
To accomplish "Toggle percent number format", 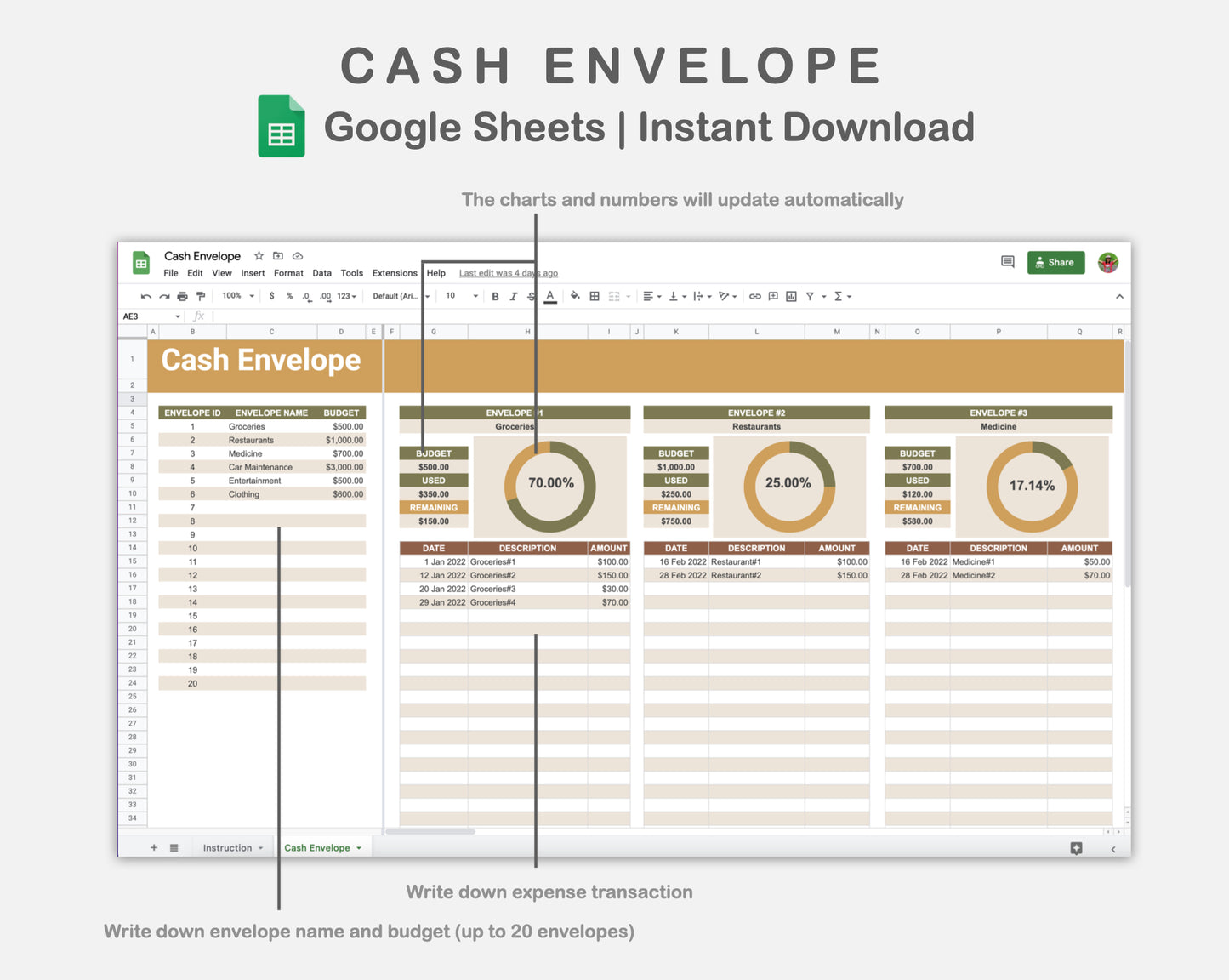I will (x=289, y=296).
